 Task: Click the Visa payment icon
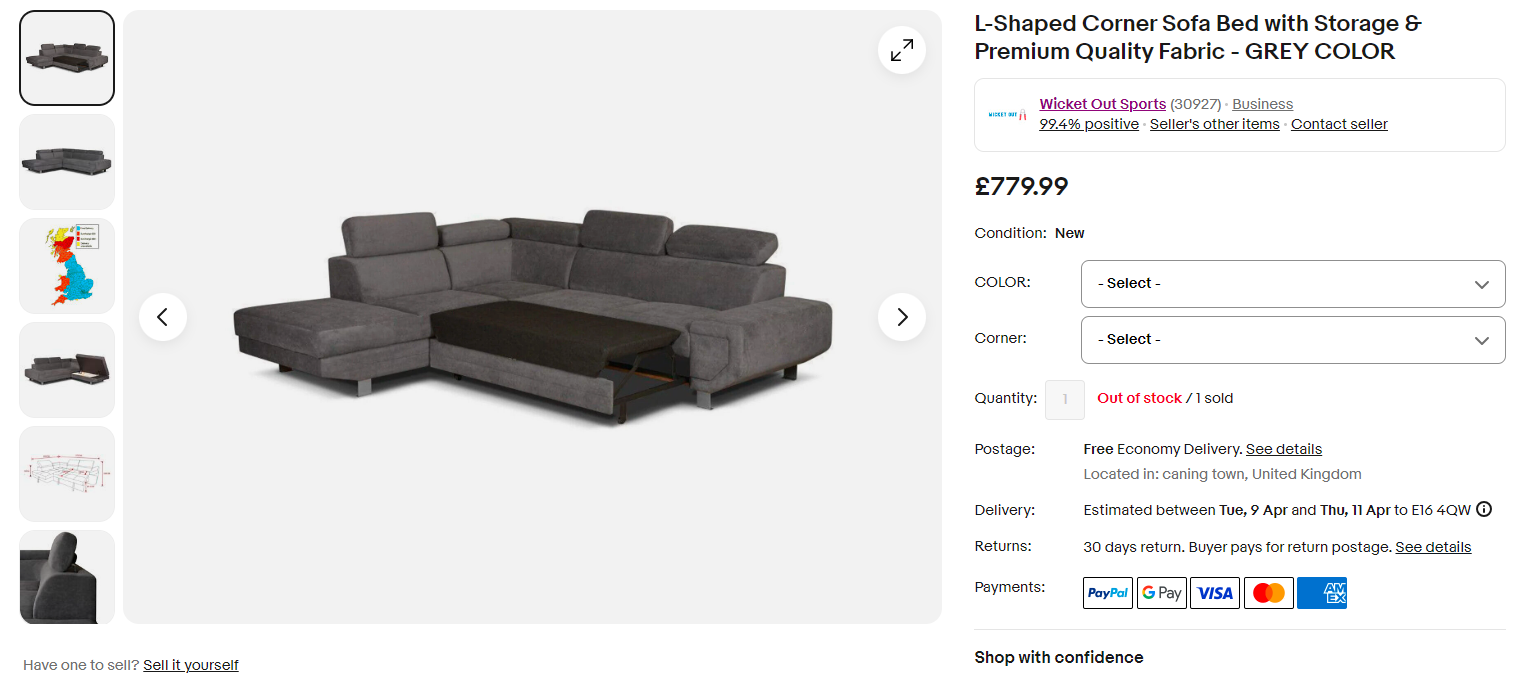tap(1215, 593)
